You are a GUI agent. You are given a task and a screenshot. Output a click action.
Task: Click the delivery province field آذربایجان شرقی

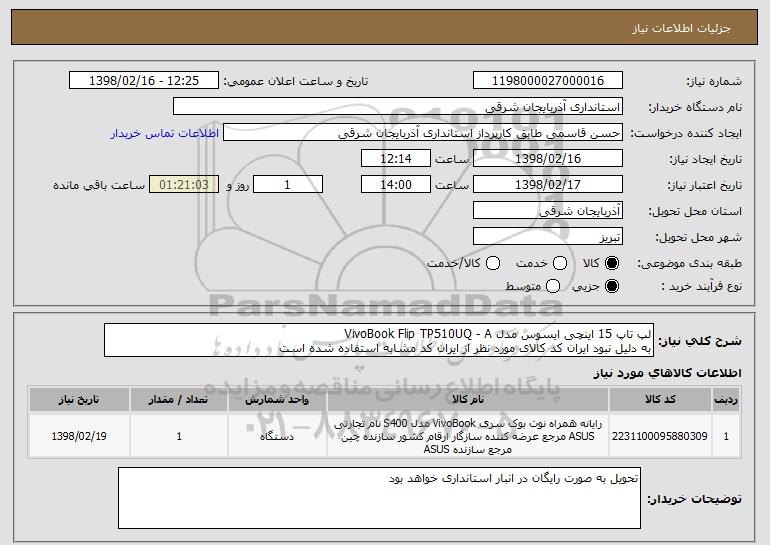[548, 211]
